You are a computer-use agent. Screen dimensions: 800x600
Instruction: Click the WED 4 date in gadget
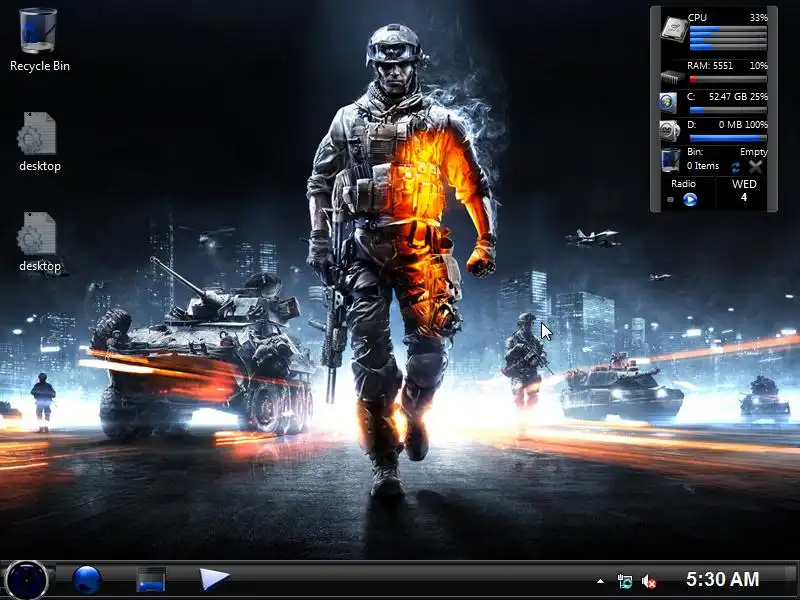pos(744,190)
